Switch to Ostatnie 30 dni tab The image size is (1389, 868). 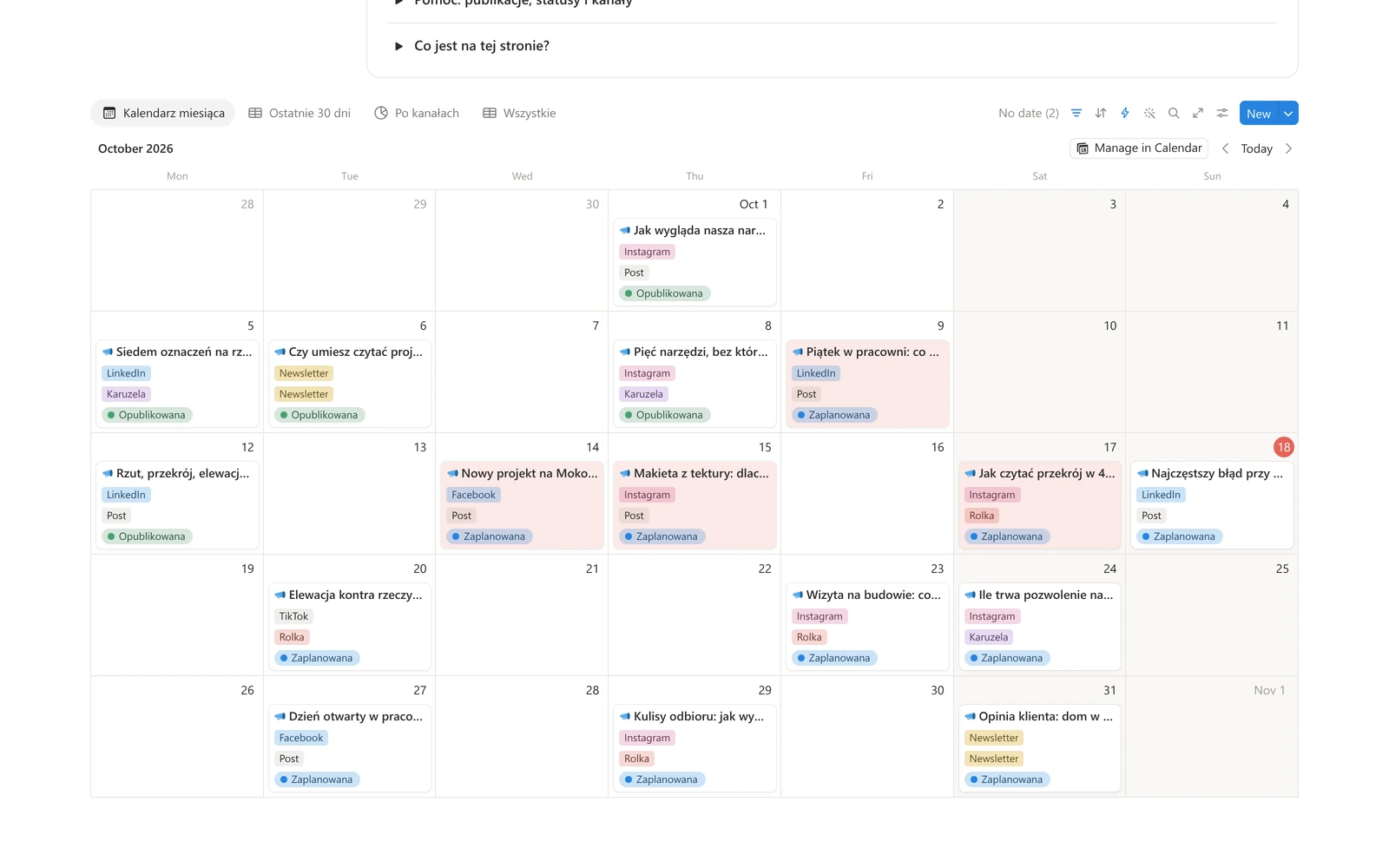(x=300, y=113)
